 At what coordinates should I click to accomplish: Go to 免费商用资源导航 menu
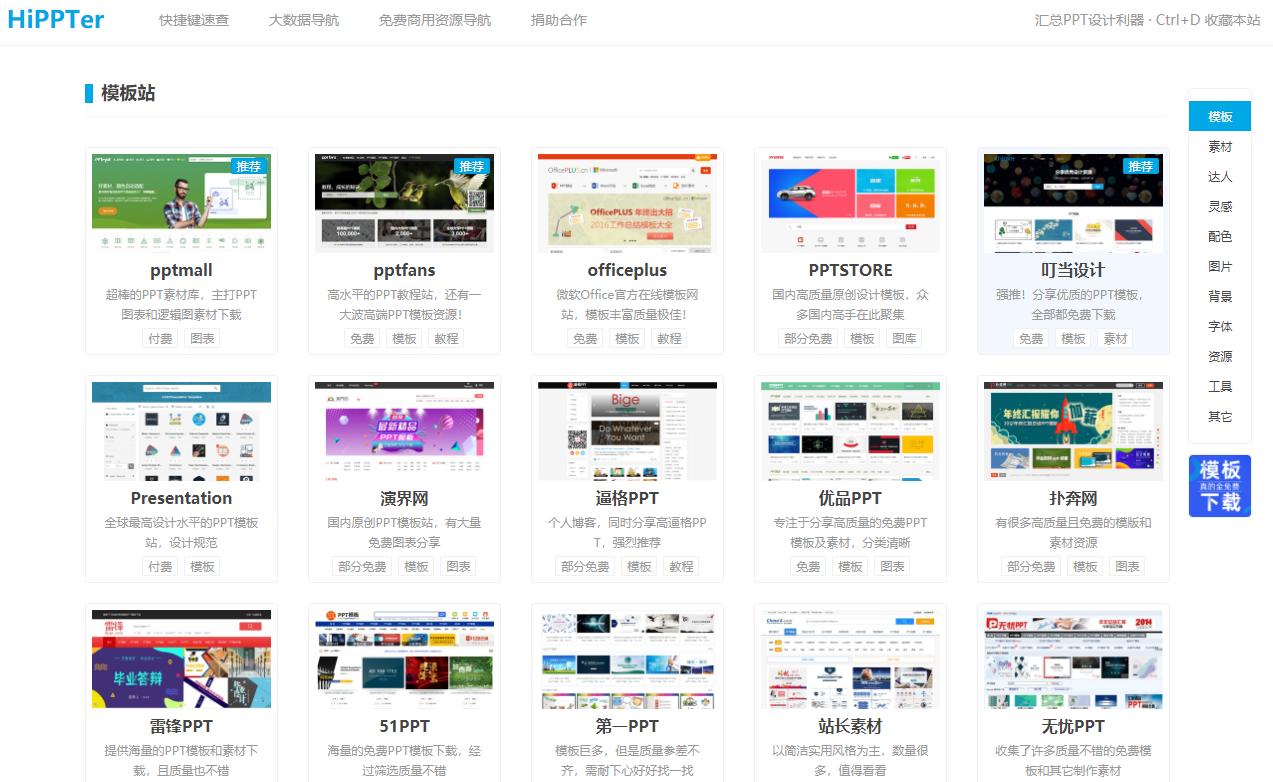click(435, 20)
